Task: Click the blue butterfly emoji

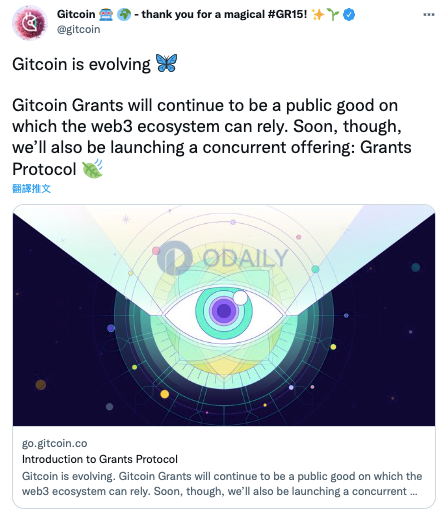Action: tap(167, 63)
